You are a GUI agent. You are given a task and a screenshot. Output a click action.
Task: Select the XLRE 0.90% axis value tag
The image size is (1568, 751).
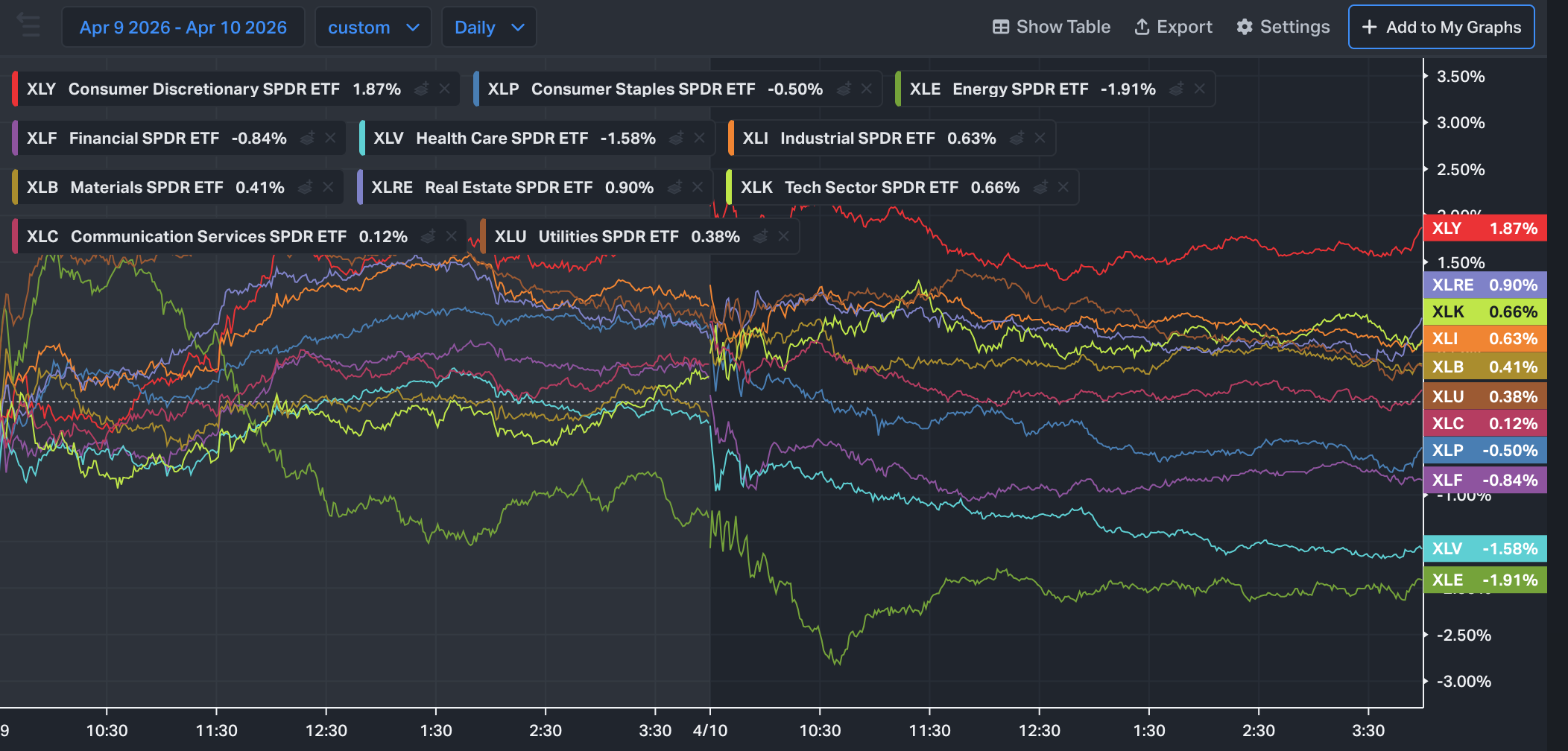coord(1484,285)
